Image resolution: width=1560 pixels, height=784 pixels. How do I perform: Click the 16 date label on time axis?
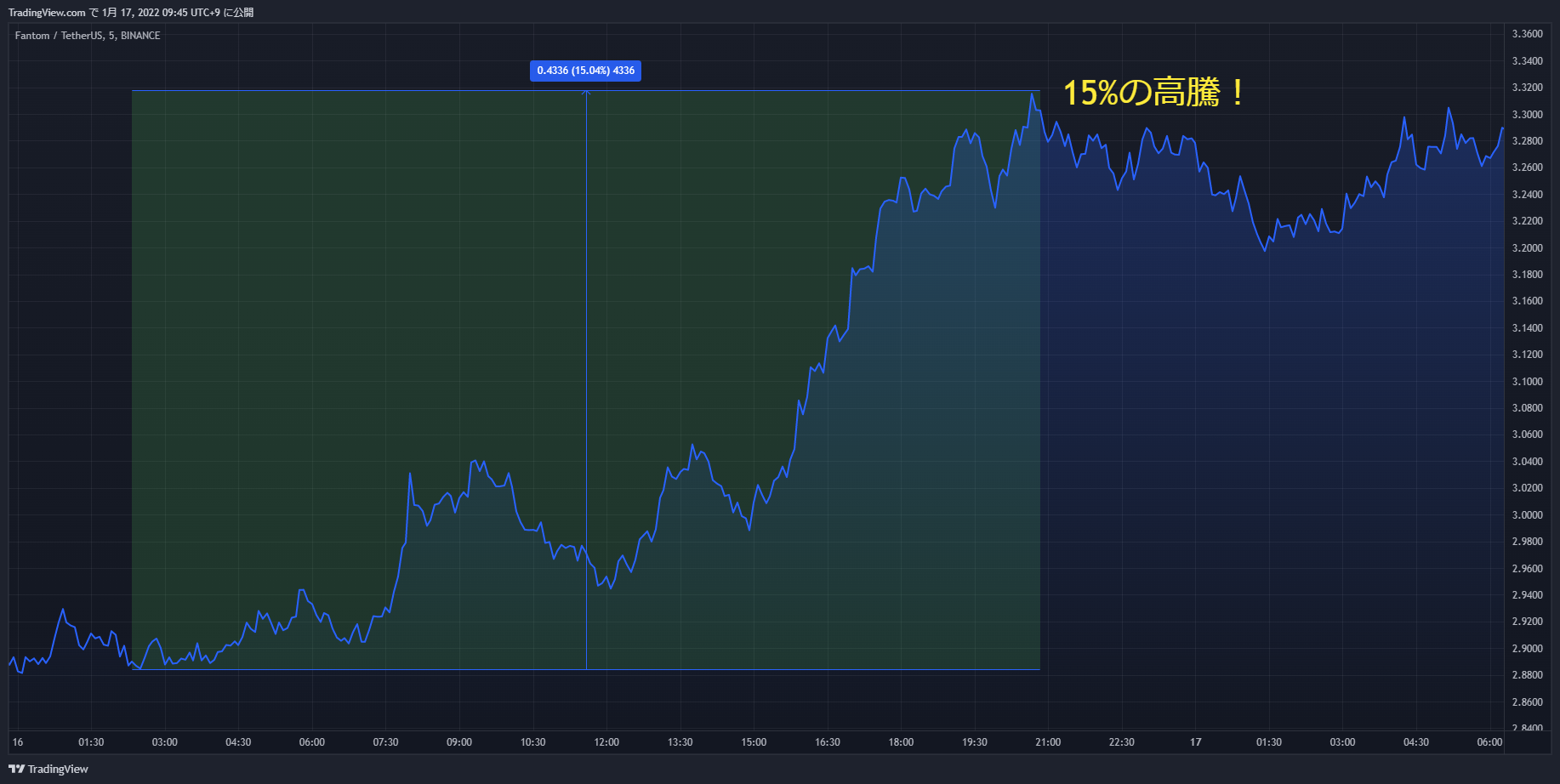18,742
